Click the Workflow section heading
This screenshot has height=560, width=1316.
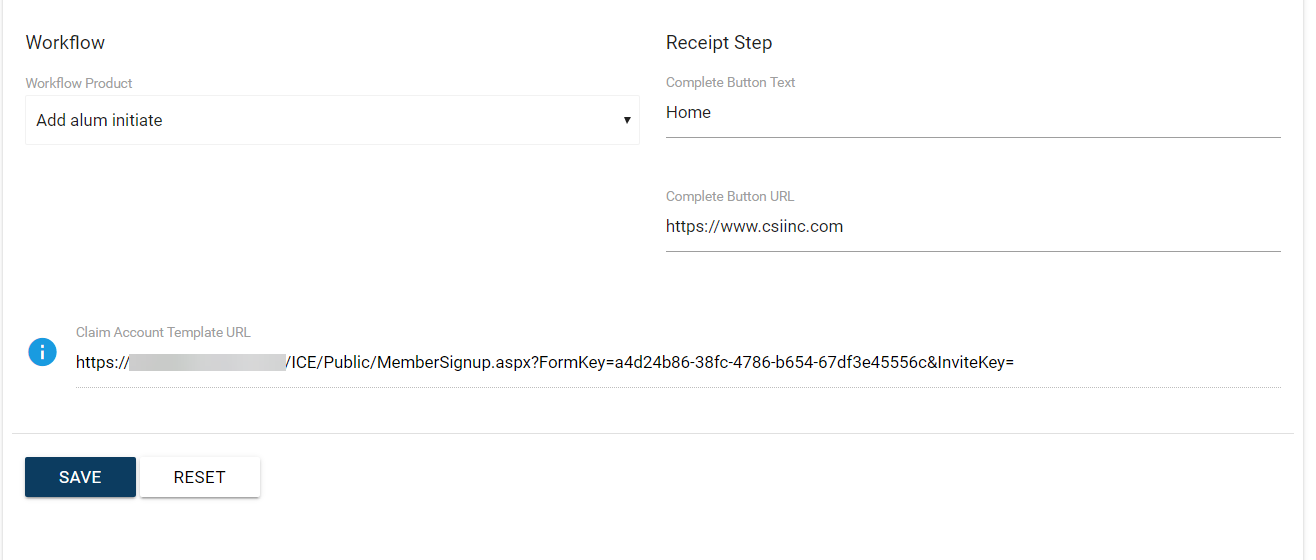point(65,43)
